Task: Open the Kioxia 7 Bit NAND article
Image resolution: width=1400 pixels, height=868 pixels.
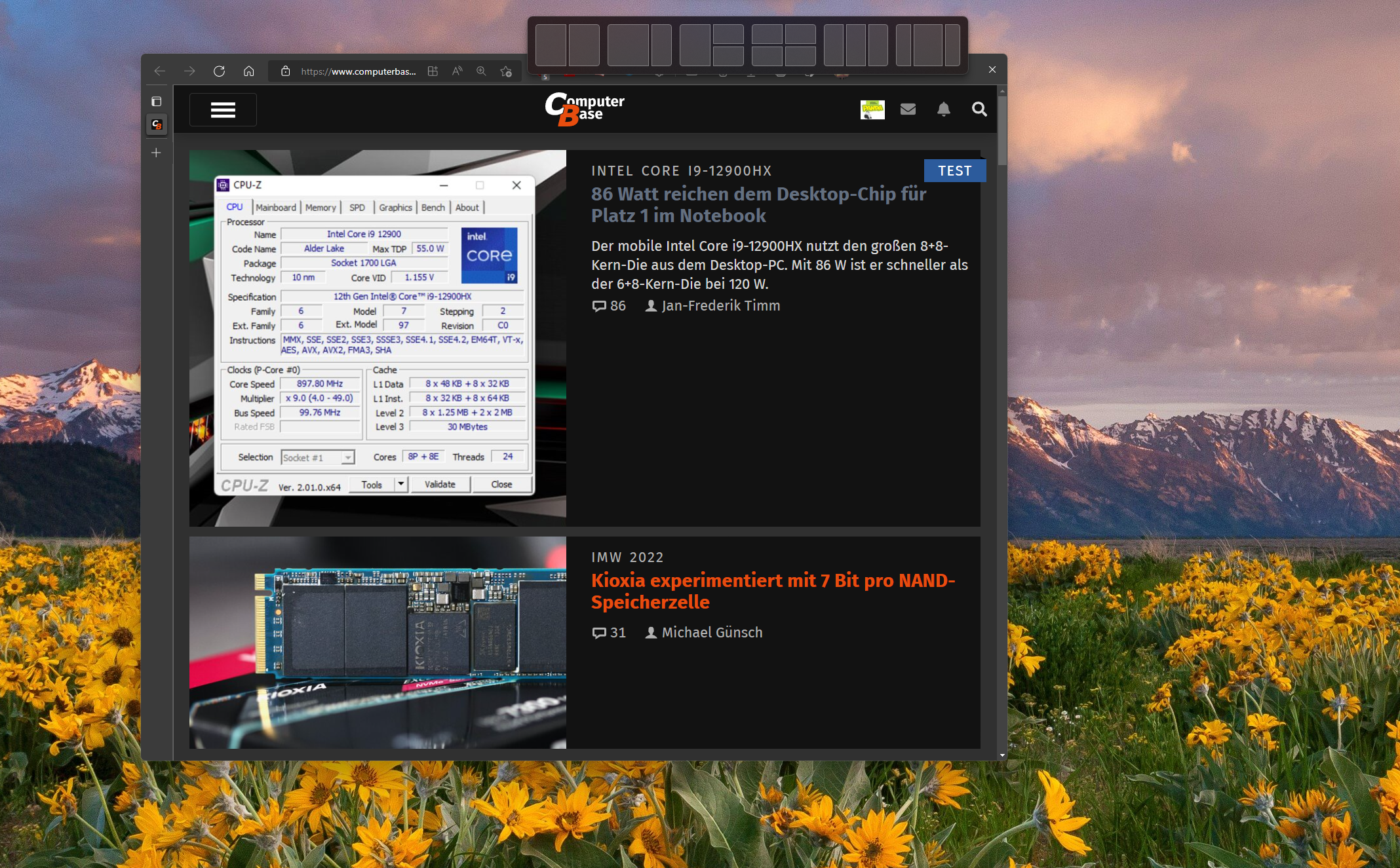Action: 772,590
